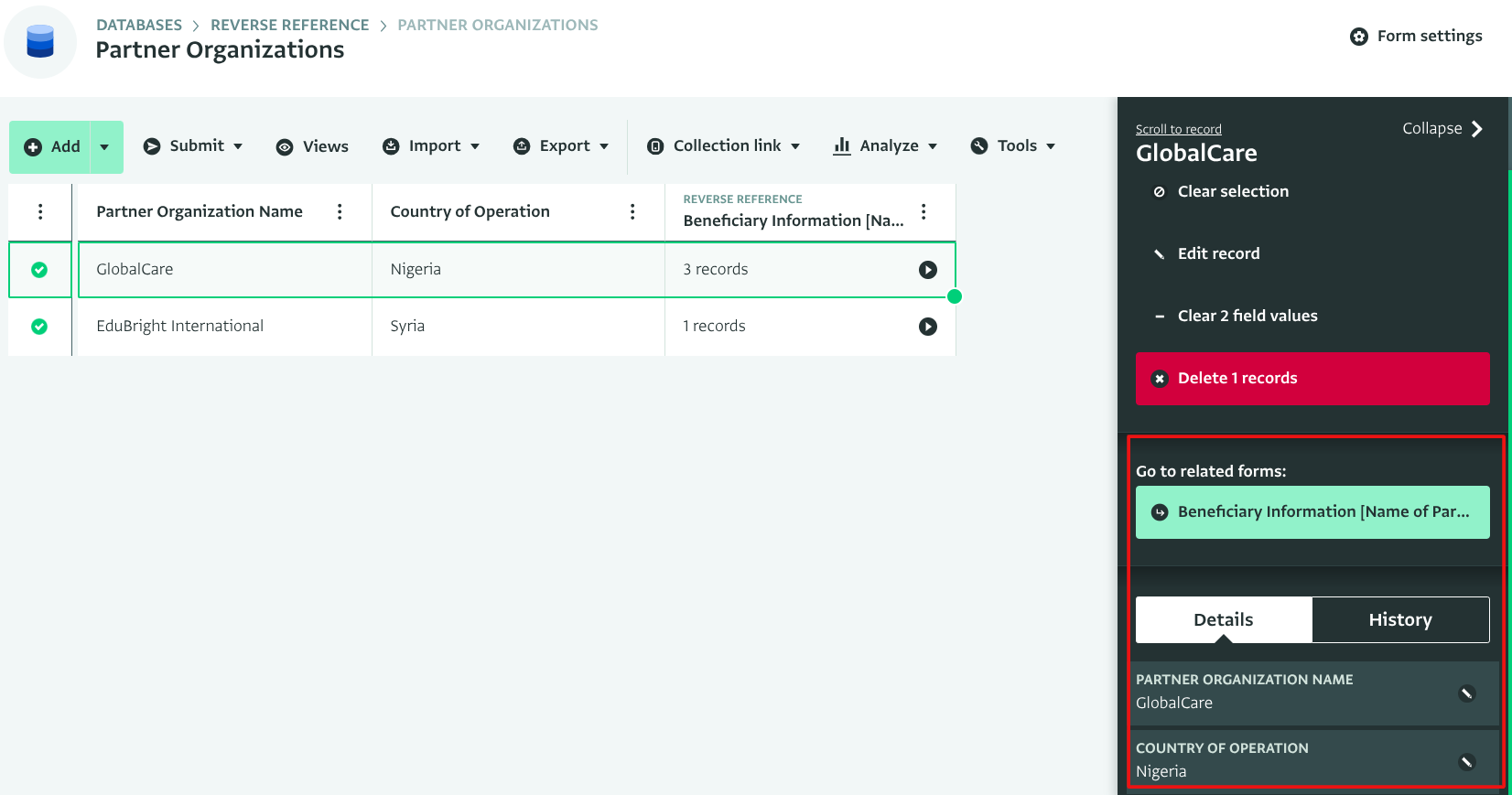Open the table-level three-dot menu
1512x795 pixels.
pyautogui.click(x=40, y=211)
